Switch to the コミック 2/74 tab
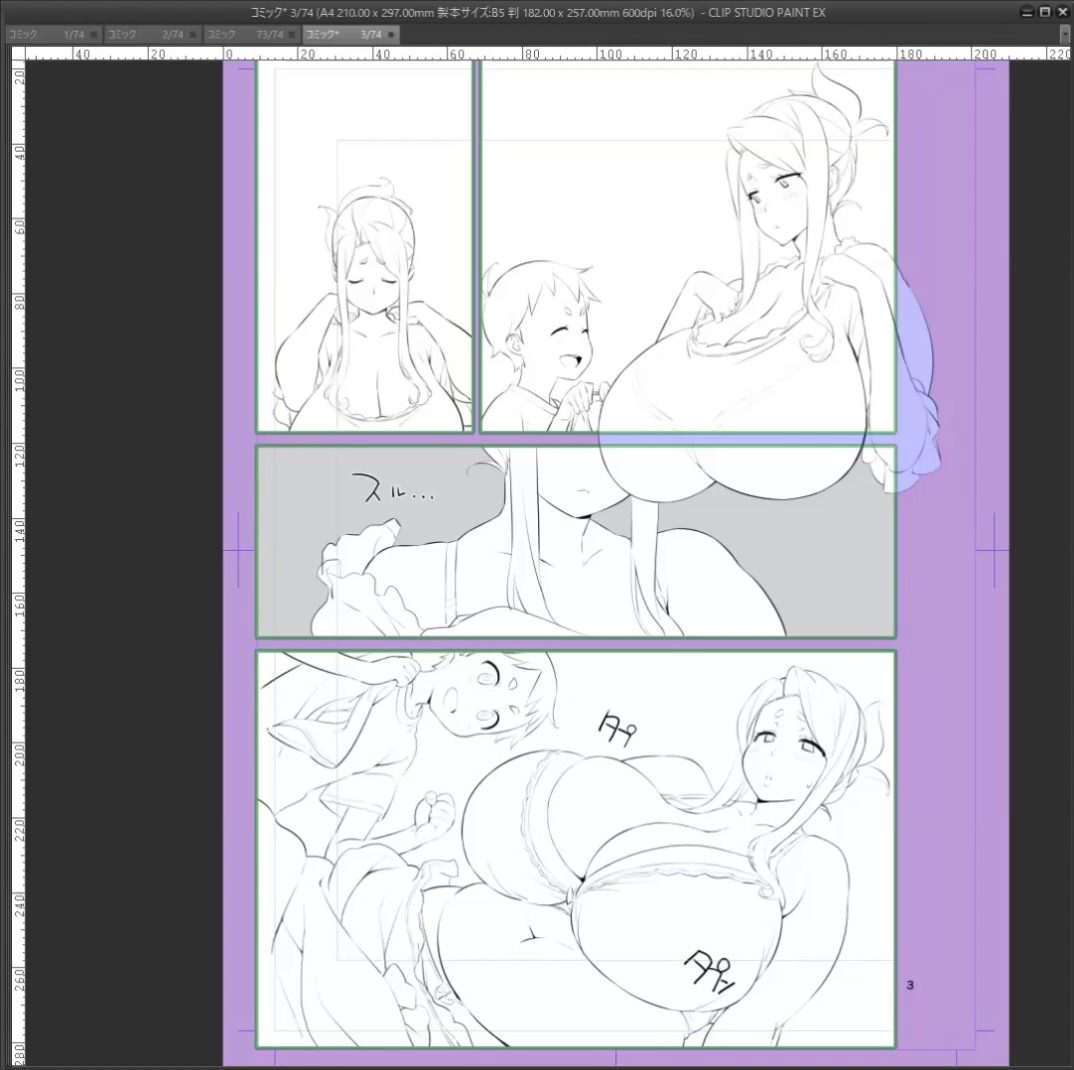 point(145,34)
